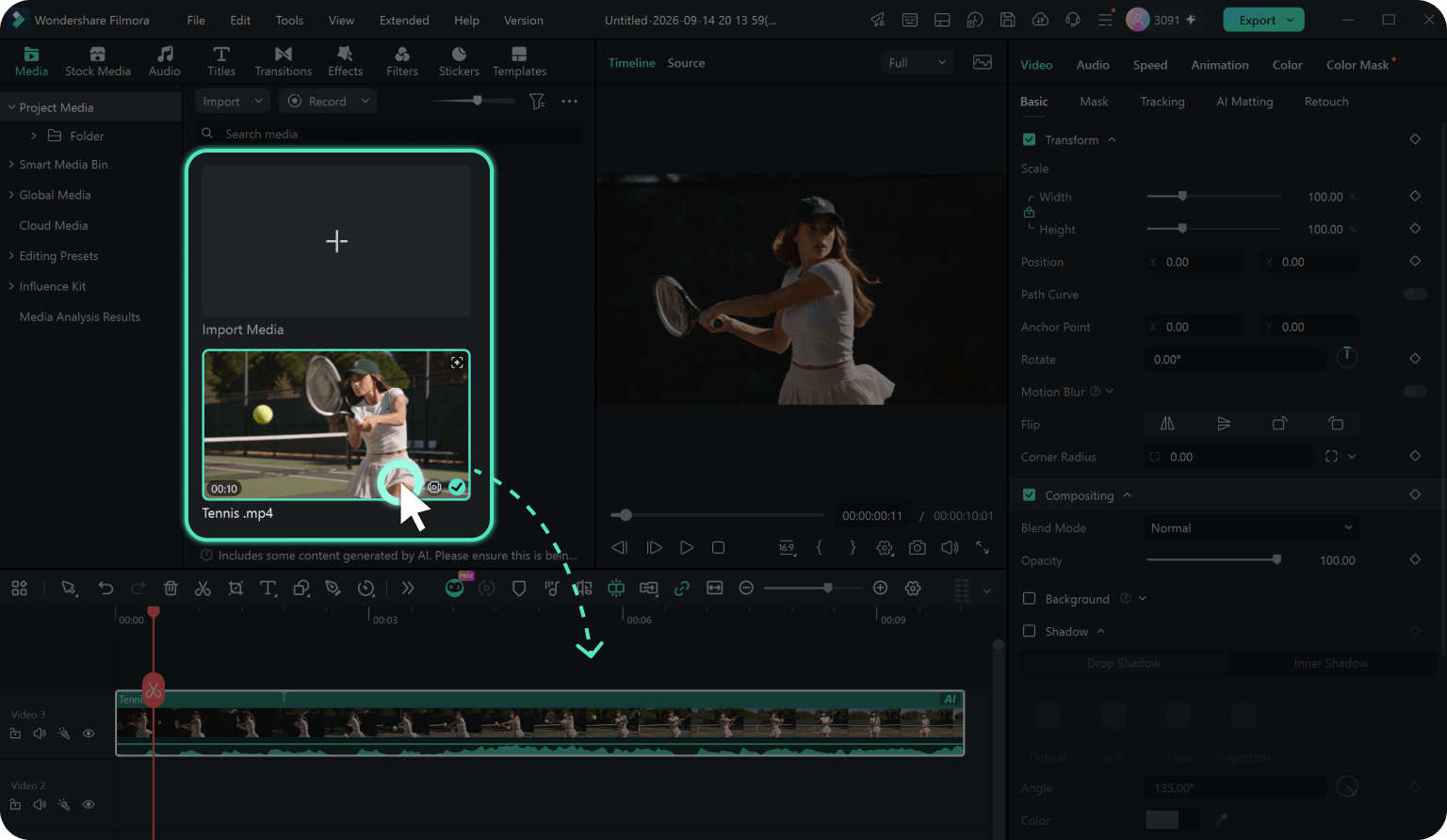This screenshot has height=840, width=1447.
Task: Expand the Global Media item
Action: coord(11,195)
